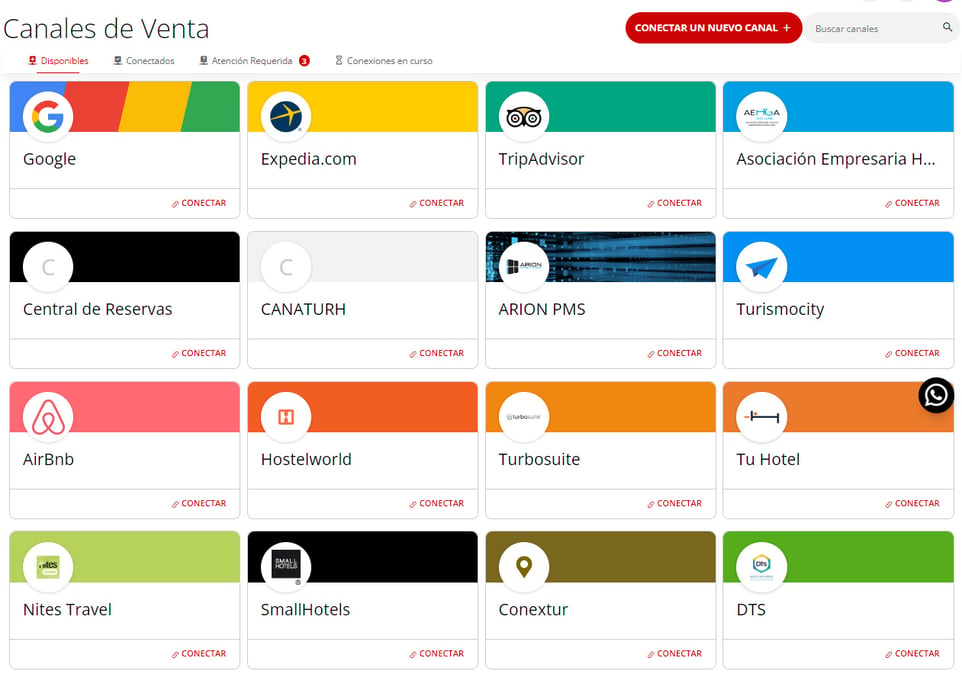Click the AirBnb card title
Screen dimensions: 962x674
click(x=48, y=459)
